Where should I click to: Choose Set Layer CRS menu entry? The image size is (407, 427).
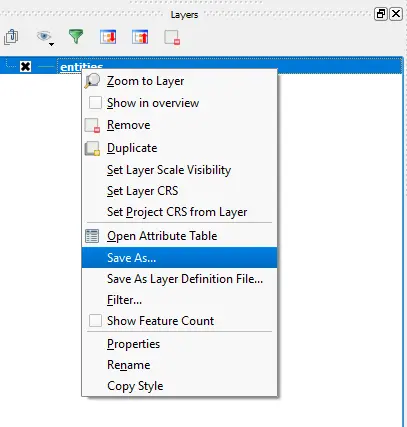[143, 191]
